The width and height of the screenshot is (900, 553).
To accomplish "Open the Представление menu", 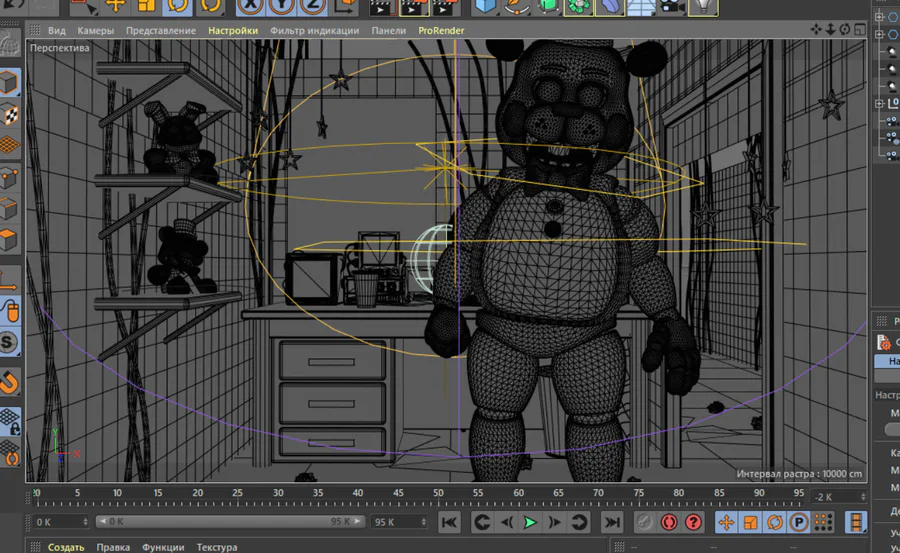I will coord(161,30).
